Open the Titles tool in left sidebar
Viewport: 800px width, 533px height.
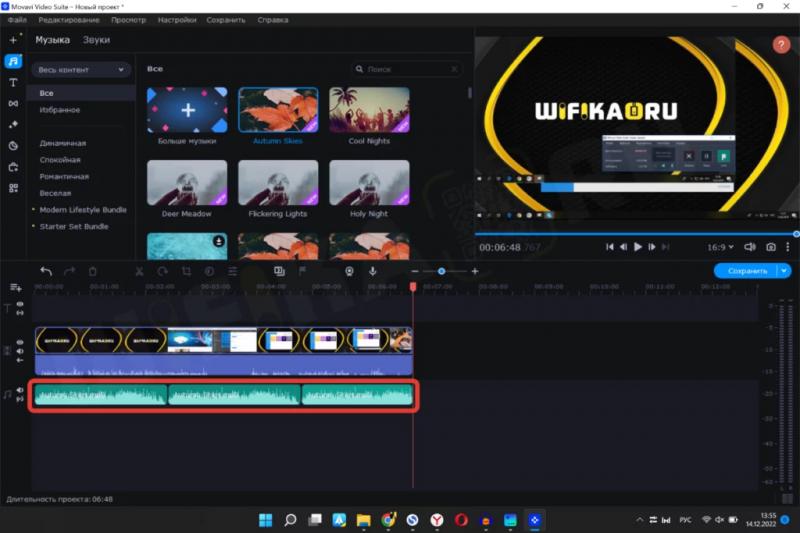point(14,82)
